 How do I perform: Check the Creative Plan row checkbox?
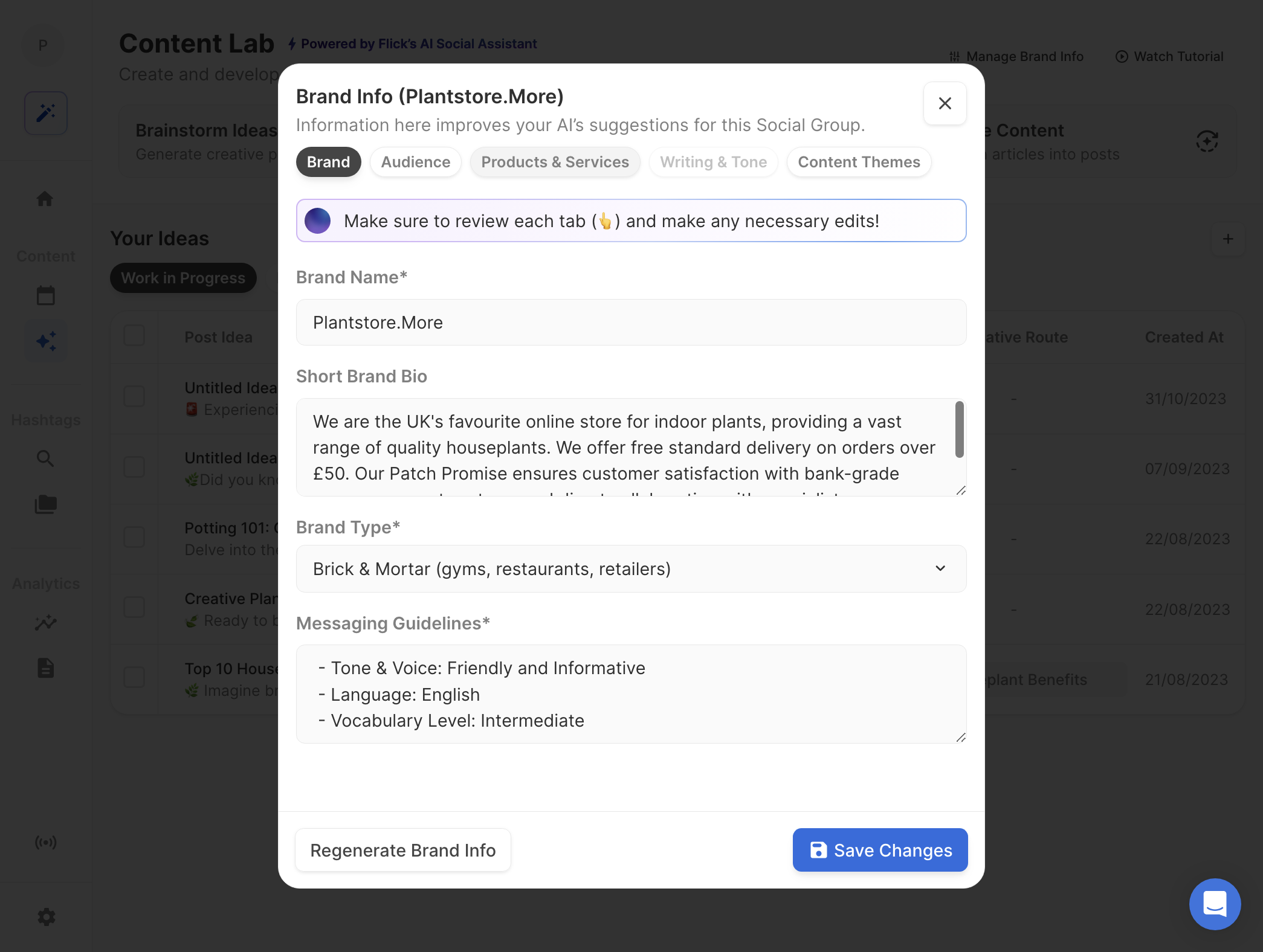click(x=134, y=607)
